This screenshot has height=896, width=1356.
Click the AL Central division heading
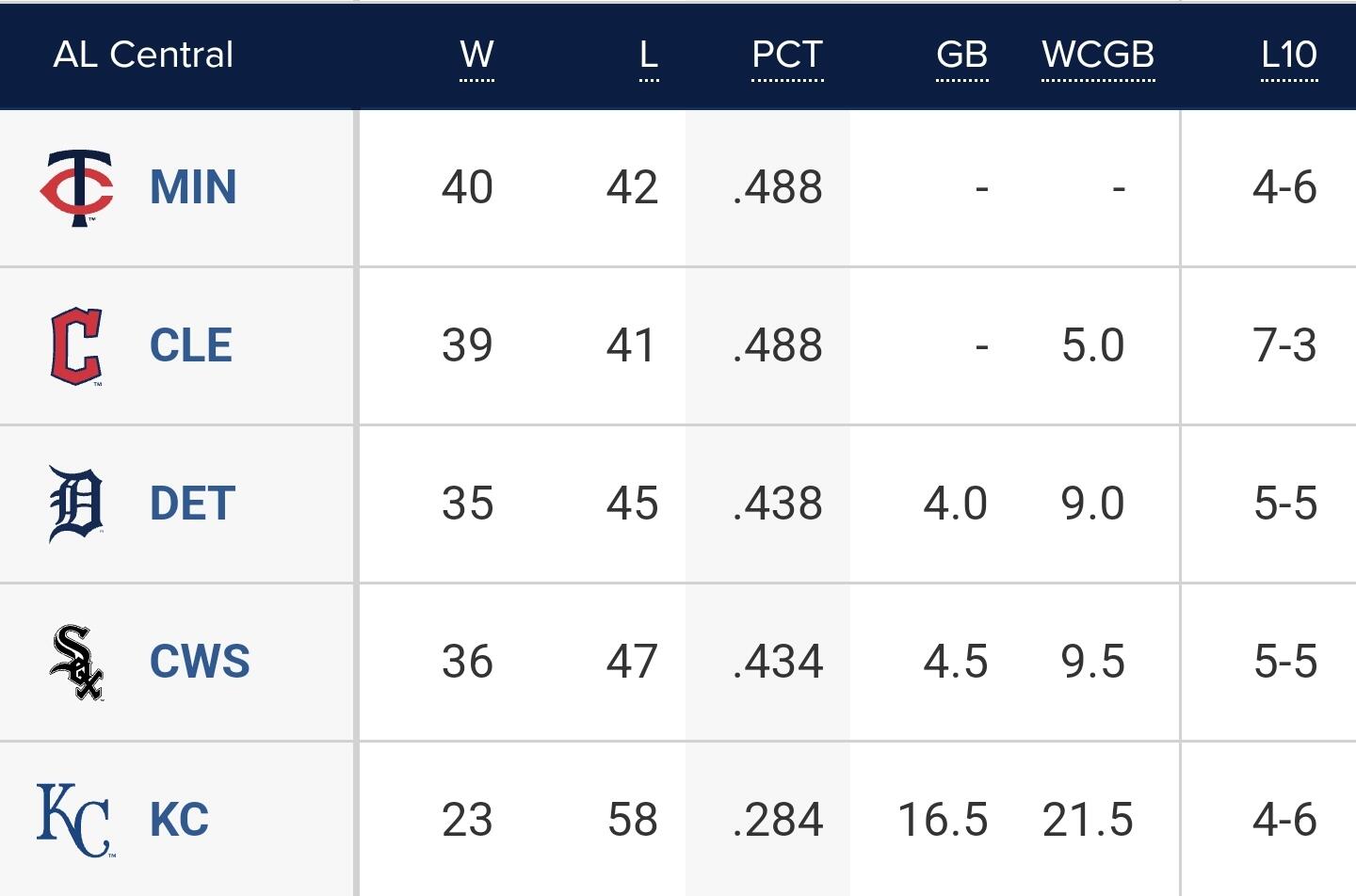click(143, 55)
